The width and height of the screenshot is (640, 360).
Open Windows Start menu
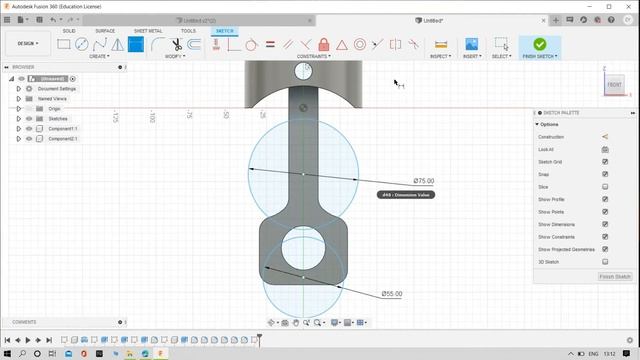[x=7, y=353]
